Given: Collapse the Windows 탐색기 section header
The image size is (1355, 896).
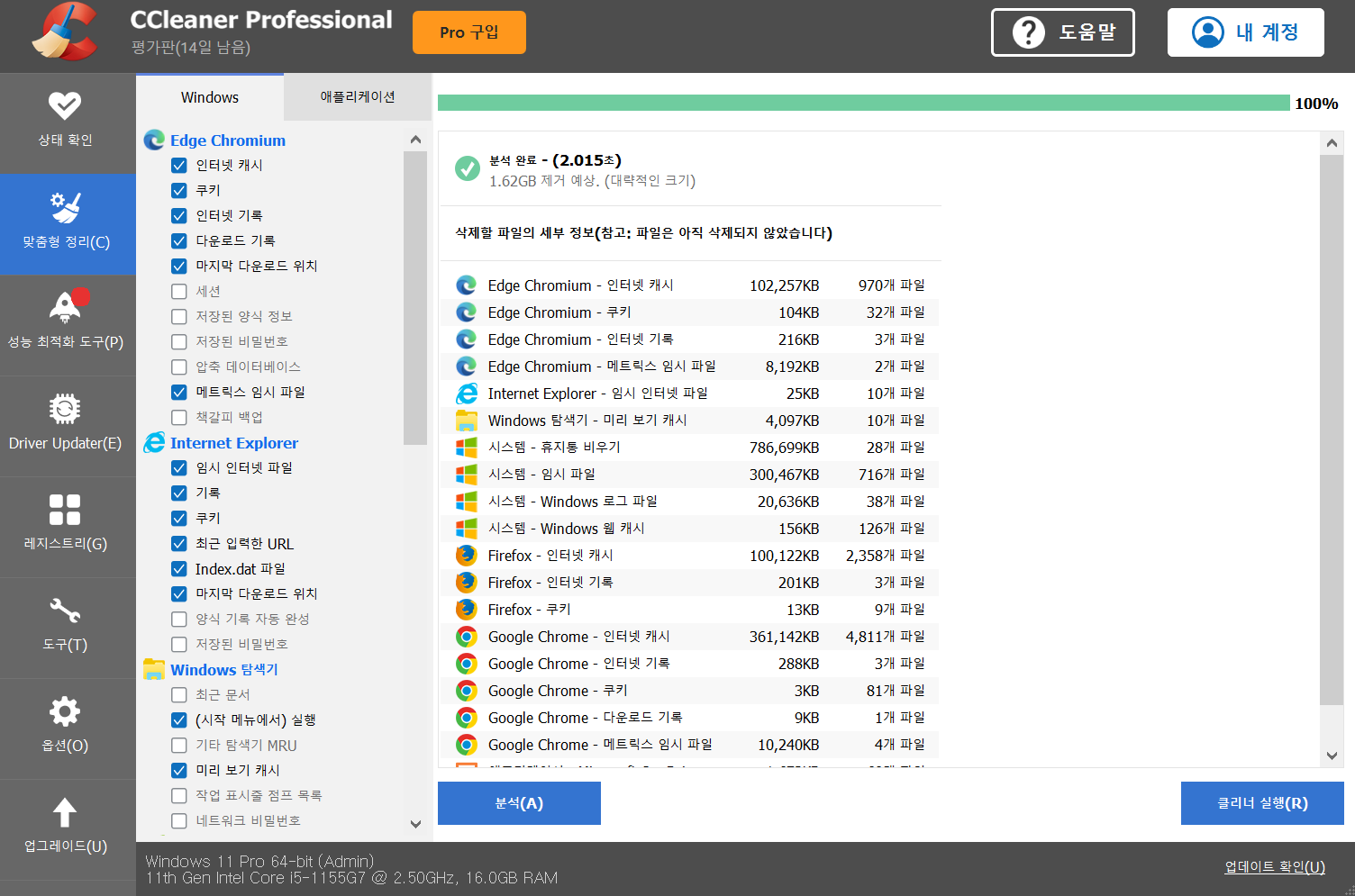Looking at the screenshot, I should point(224,670).
